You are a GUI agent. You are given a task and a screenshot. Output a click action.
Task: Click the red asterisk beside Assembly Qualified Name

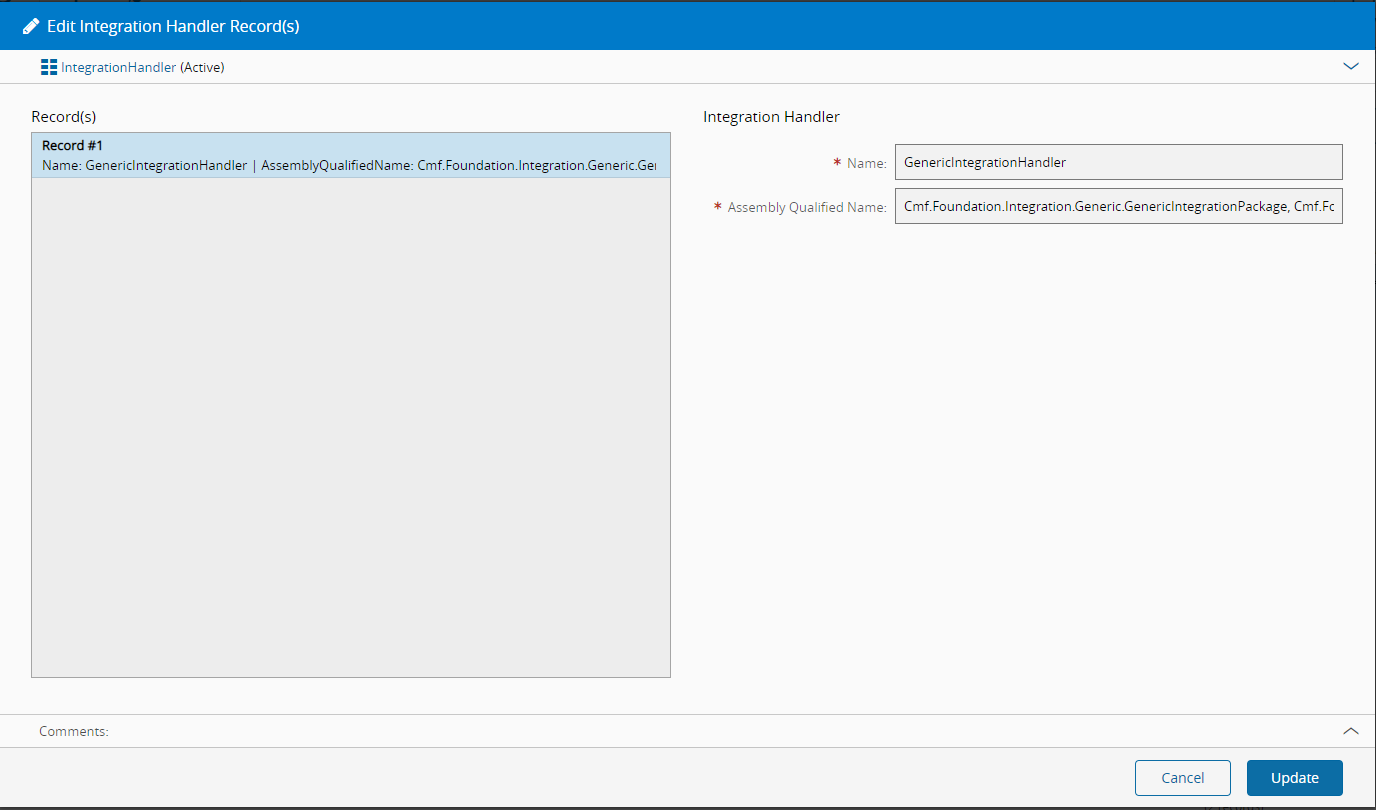[x=717, y=207]
